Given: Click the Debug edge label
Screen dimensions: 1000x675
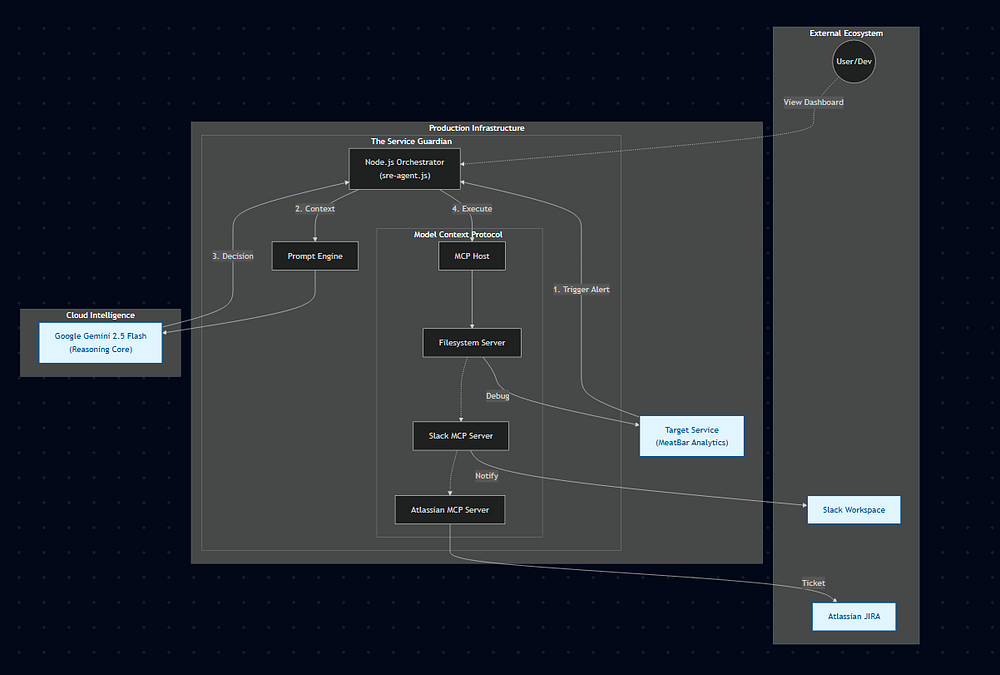Looking at the screenshot, I should (x=497, y=396).
